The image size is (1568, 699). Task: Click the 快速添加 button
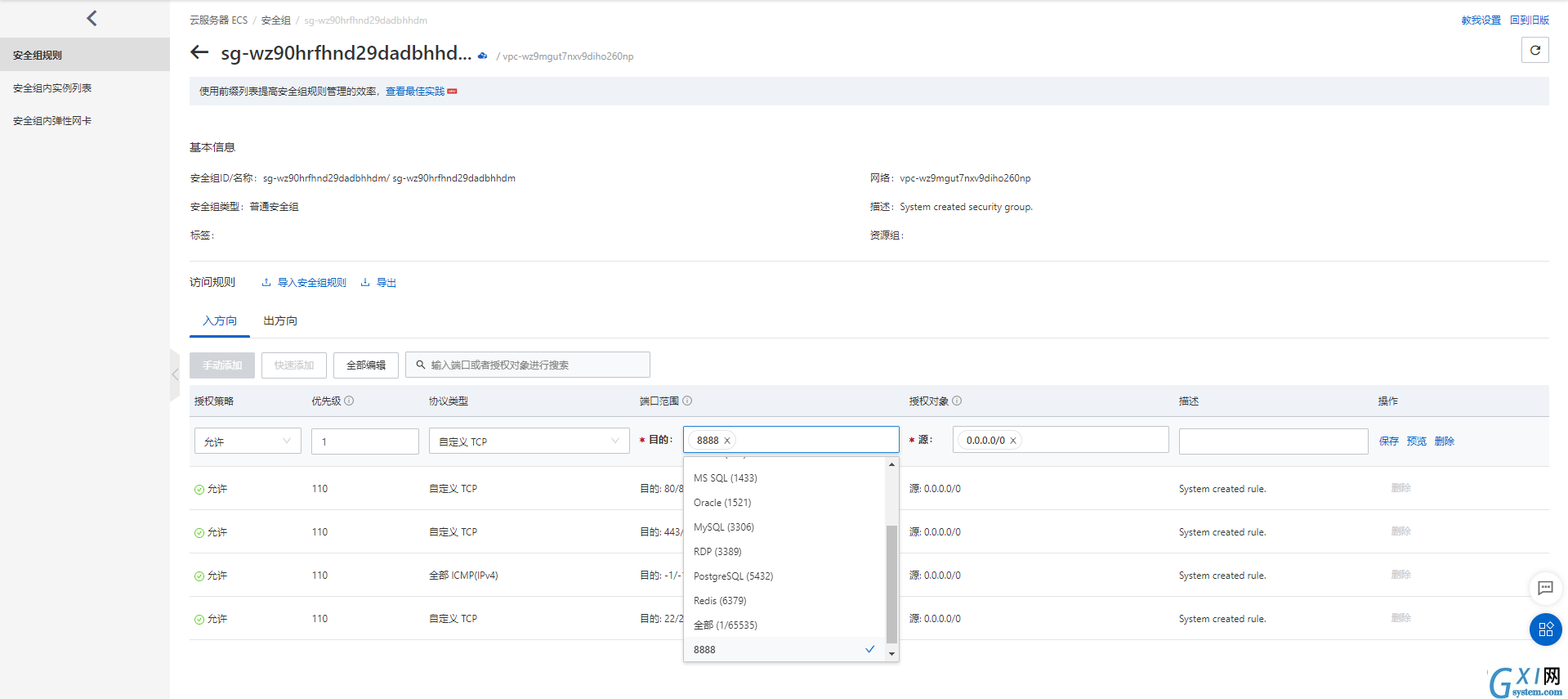coord(294,365)
